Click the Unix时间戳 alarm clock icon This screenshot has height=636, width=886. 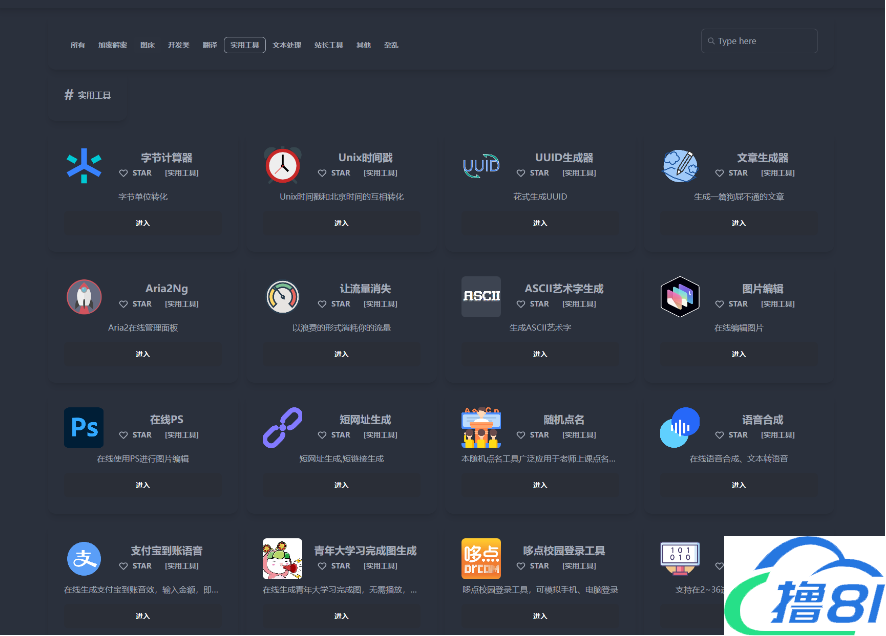[x=282, y=166]
